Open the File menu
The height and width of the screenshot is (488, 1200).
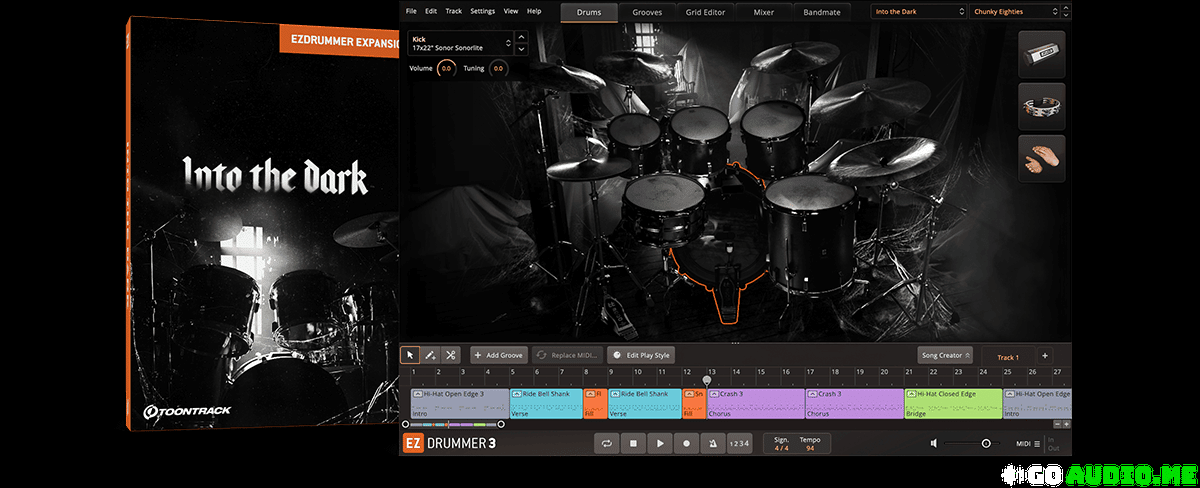(411, 11)
